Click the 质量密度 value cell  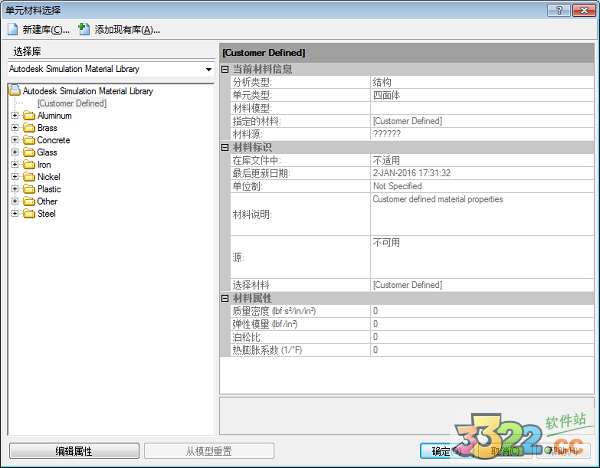click(482, 311)
